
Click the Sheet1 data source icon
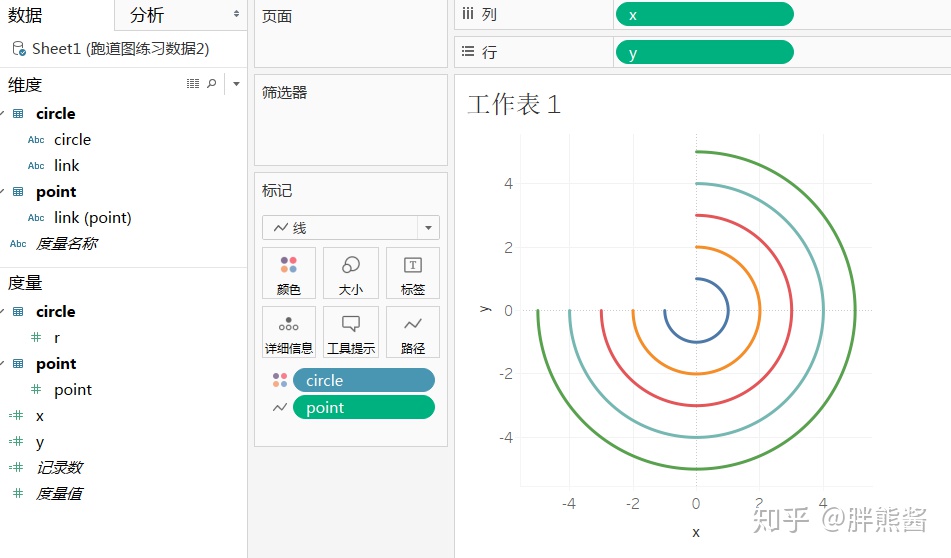click(19, 48)
